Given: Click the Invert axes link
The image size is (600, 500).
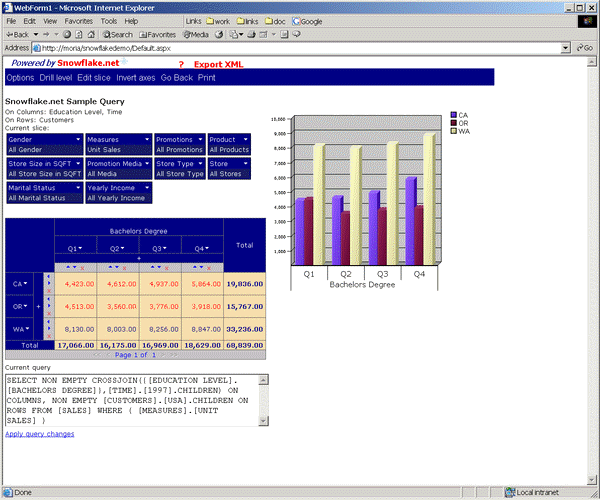Looking at the screenshot, I should (x=136, y=78).
